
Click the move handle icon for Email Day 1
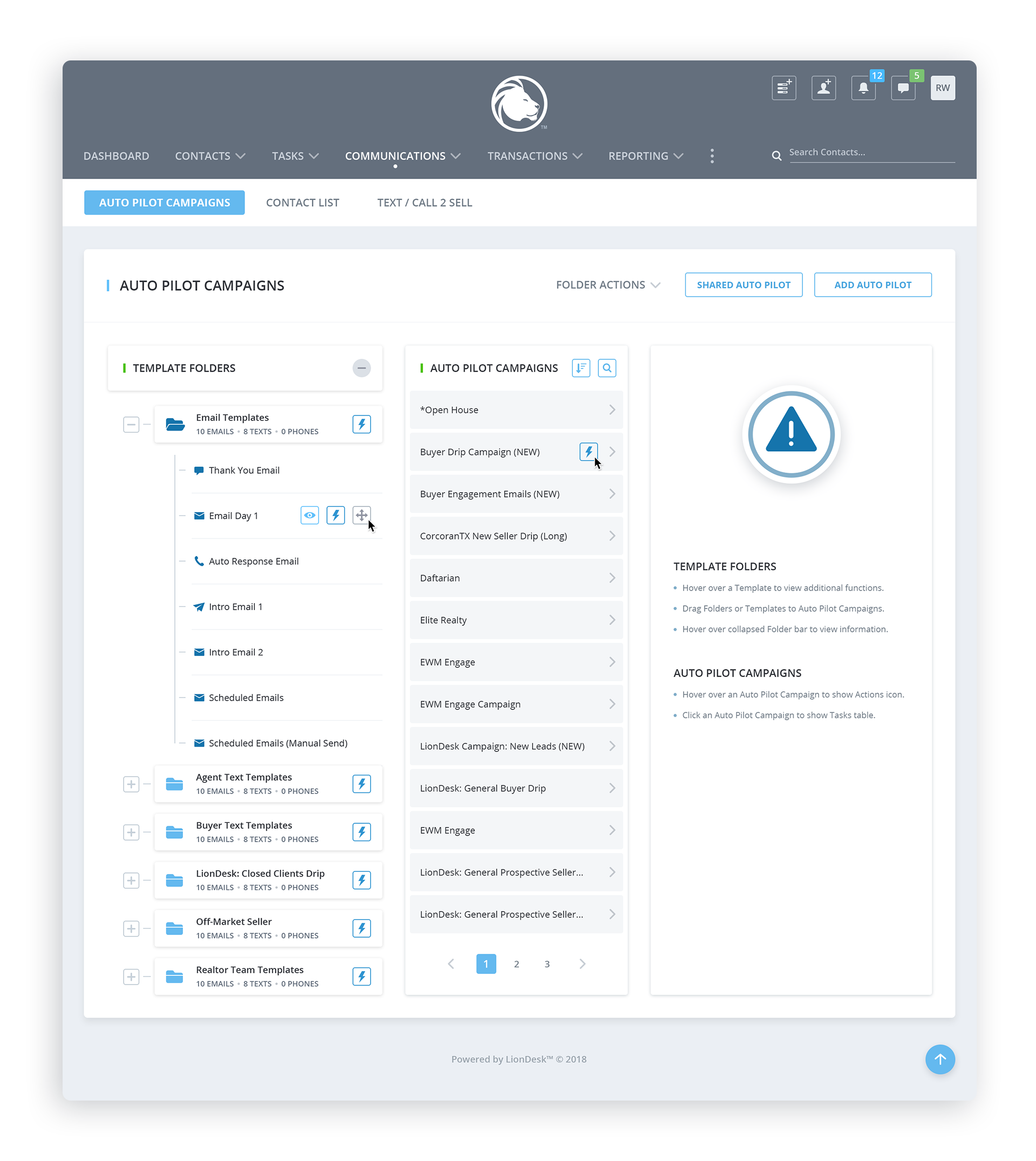362,516
